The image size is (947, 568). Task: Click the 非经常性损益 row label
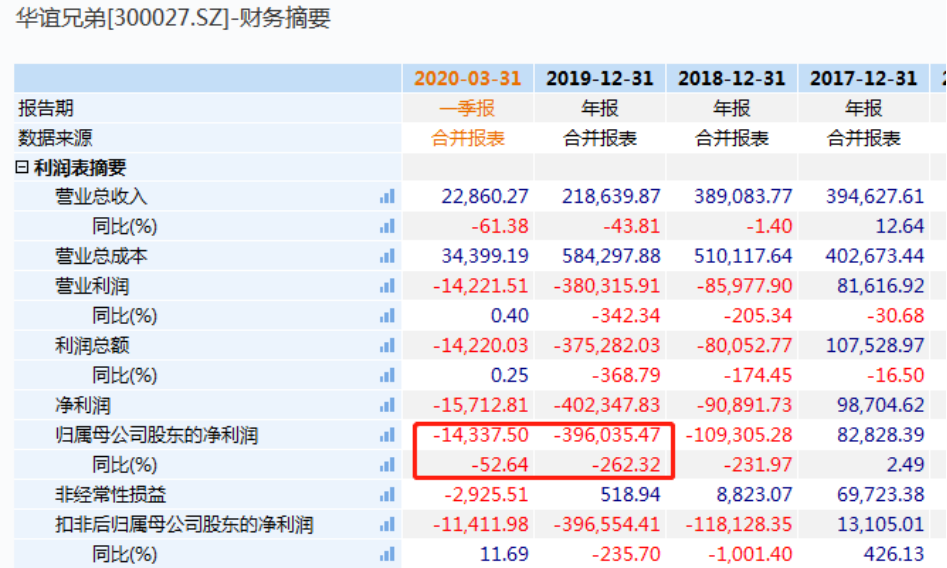110,494
